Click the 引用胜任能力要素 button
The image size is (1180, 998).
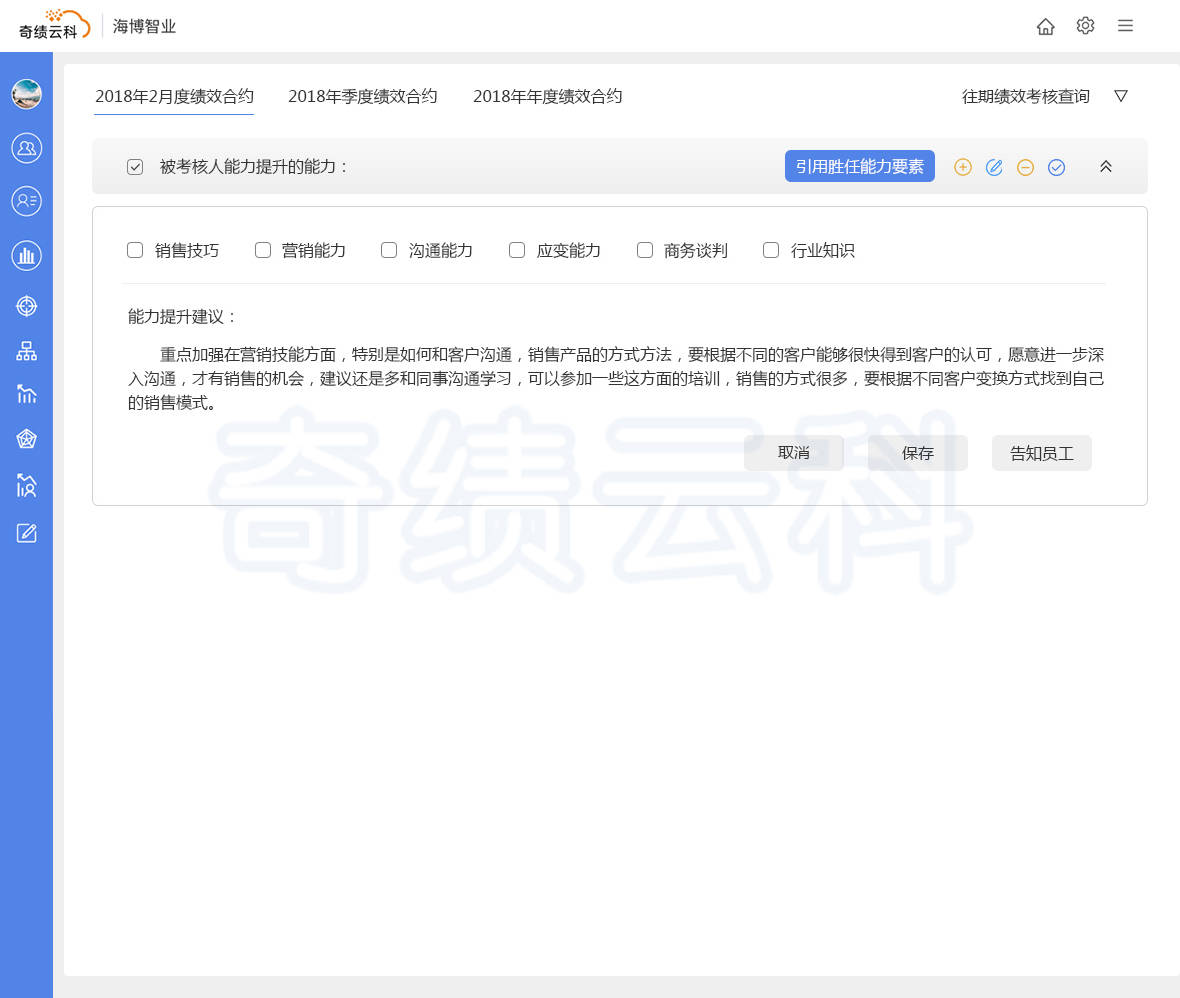859,166
